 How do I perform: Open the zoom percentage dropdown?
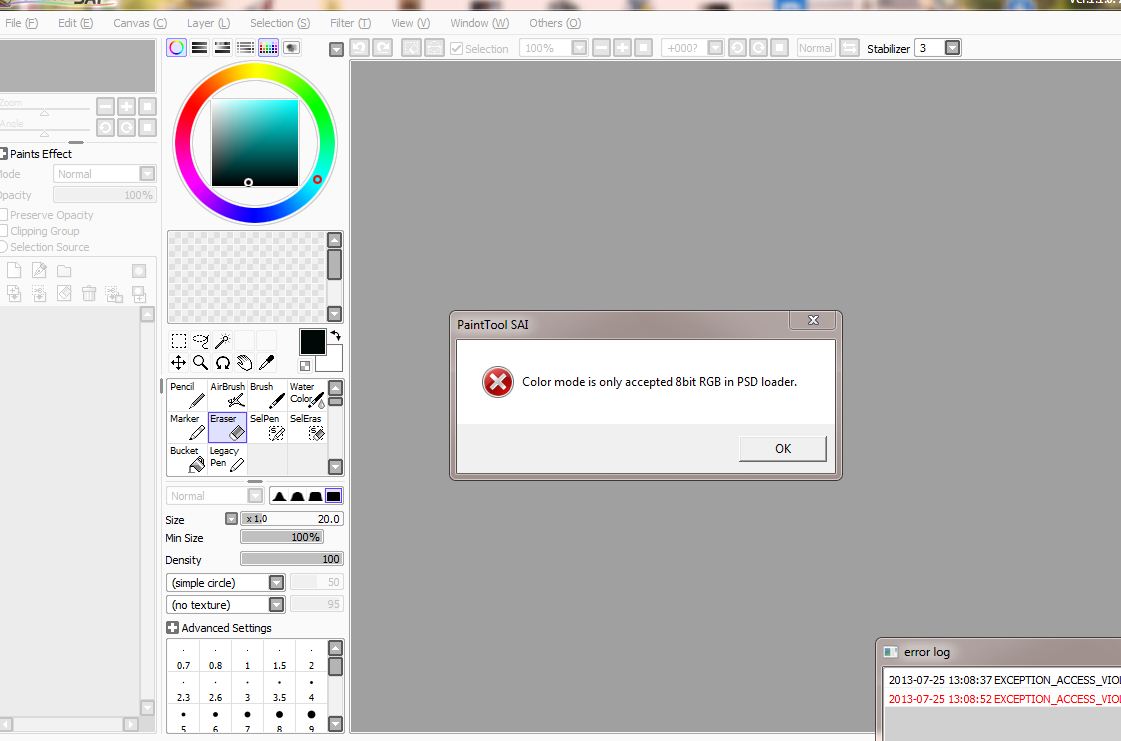tap(579, 48)
